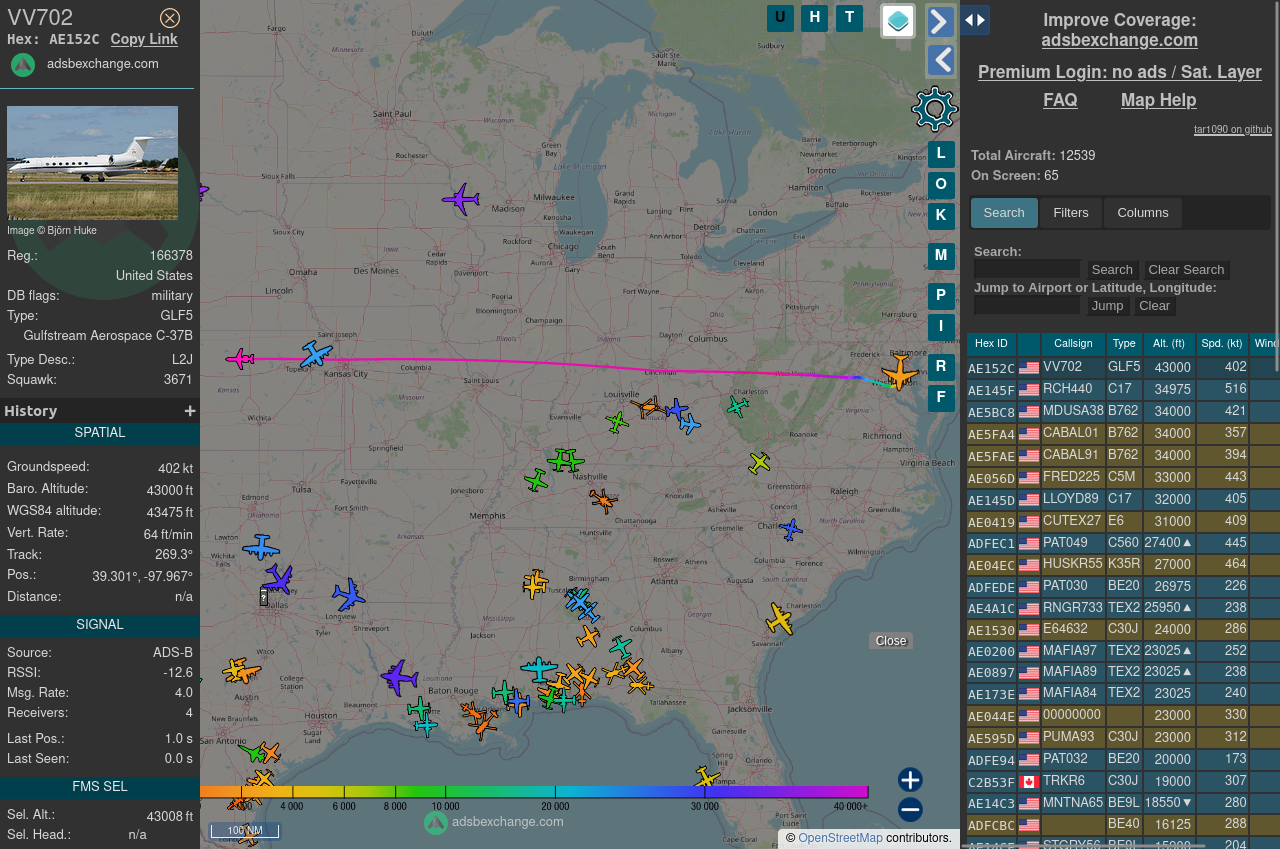Close the VV702 aircraft info panel
This screenshot has width=1280, height=849.
[170, 18]
